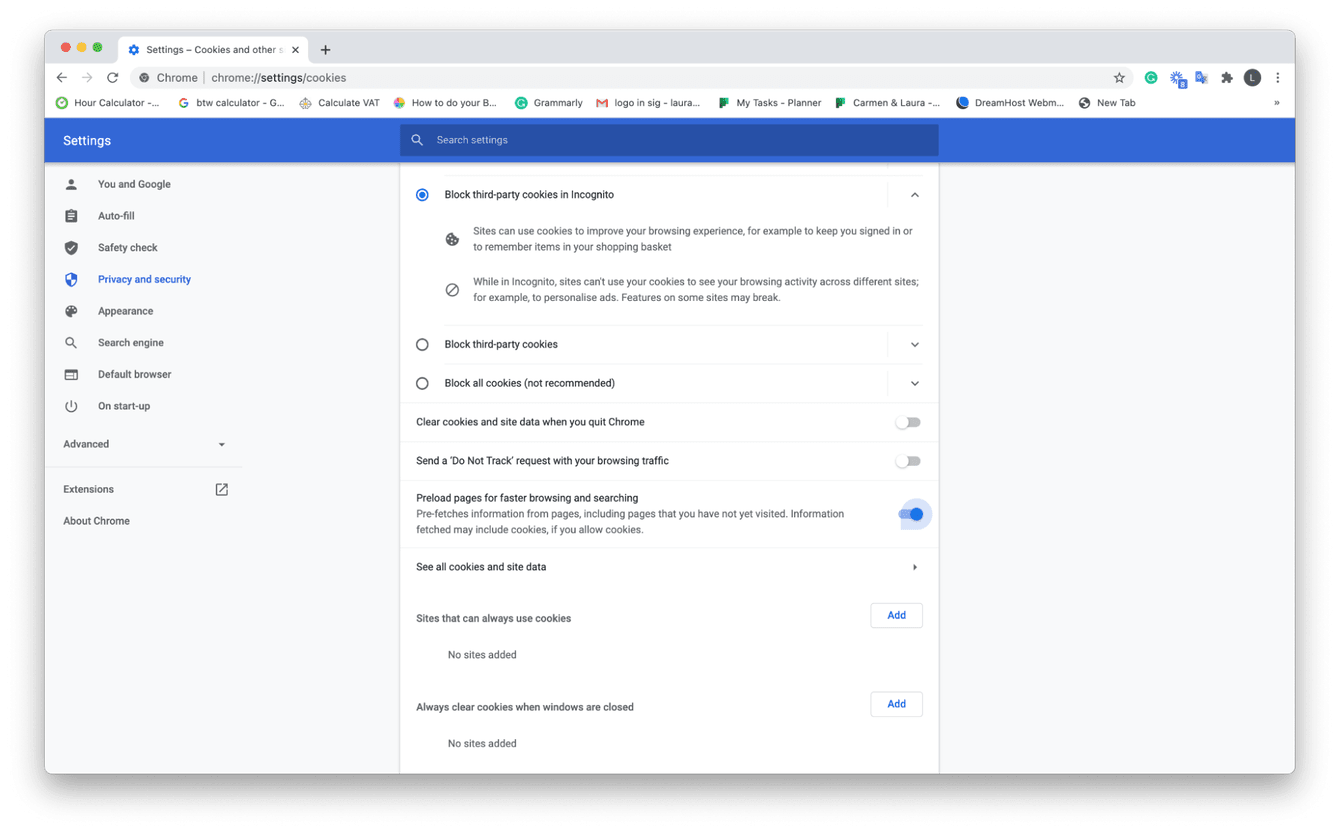Click the profile avatar L

pos(1252,77)
